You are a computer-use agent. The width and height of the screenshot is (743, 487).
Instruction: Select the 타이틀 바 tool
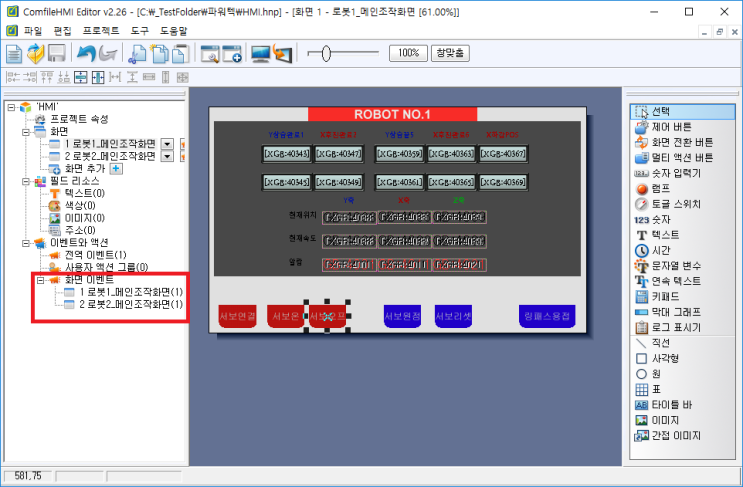pyautogui.click(x=663, y=405)
